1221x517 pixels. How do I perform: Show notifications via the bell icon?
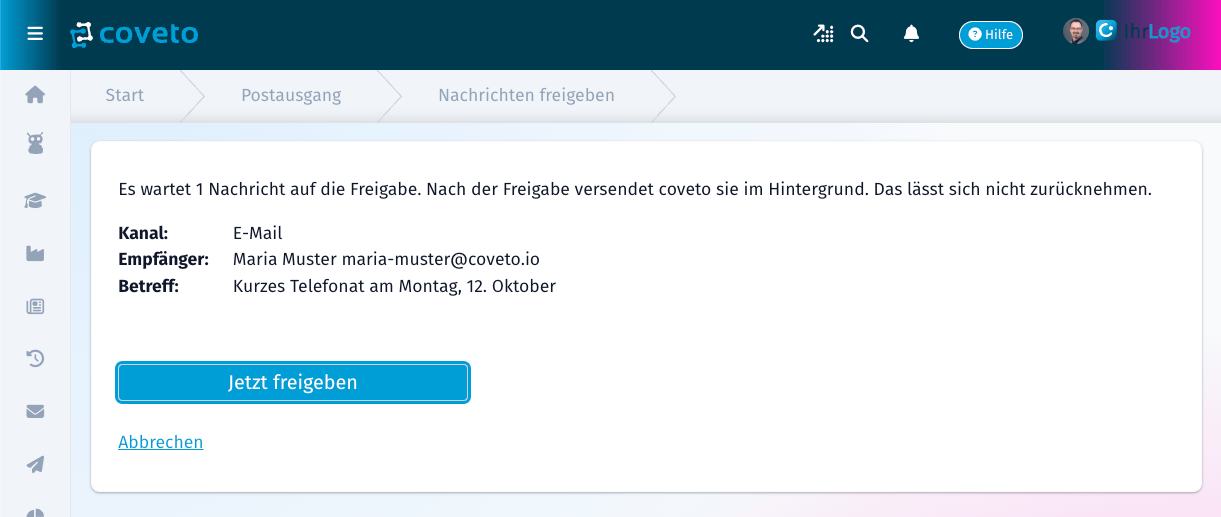click(x=911, y=34)
